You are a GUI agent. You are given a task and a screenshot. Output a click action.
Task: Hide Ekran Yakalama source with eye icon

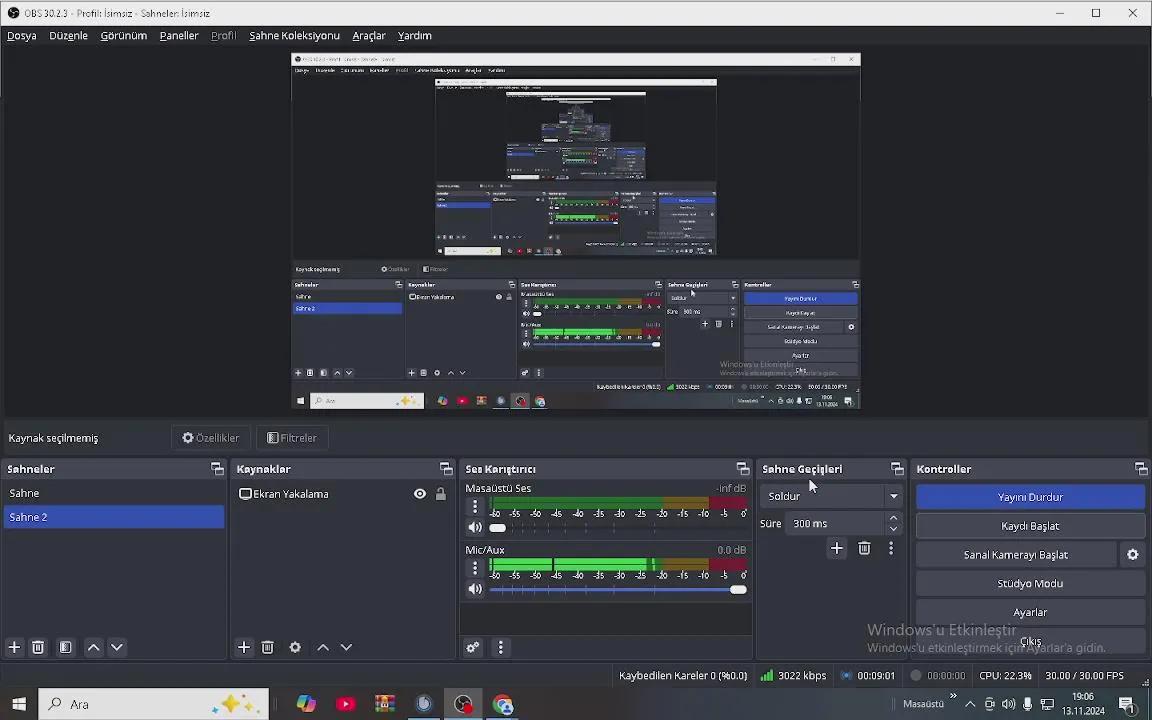point(420,494)
